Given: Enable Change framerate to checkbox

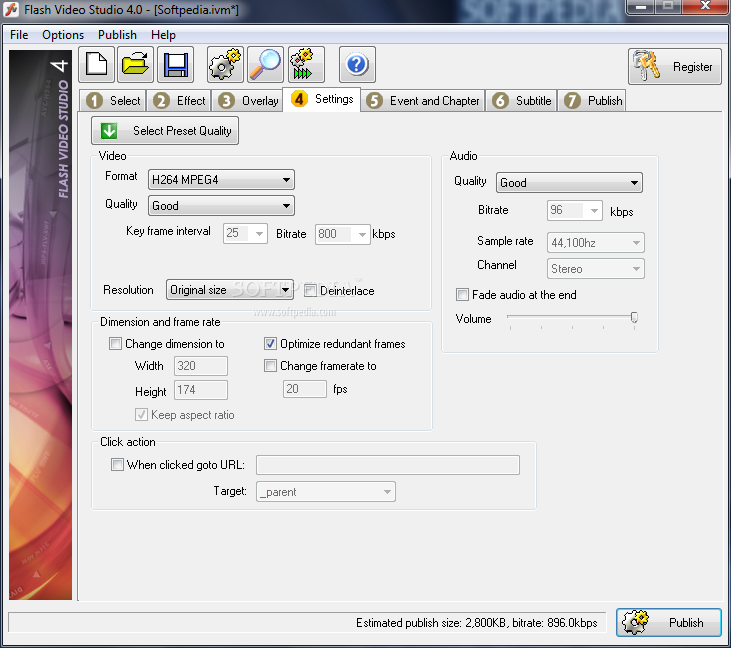Looking at the screenshot, I should coord(270,365).
